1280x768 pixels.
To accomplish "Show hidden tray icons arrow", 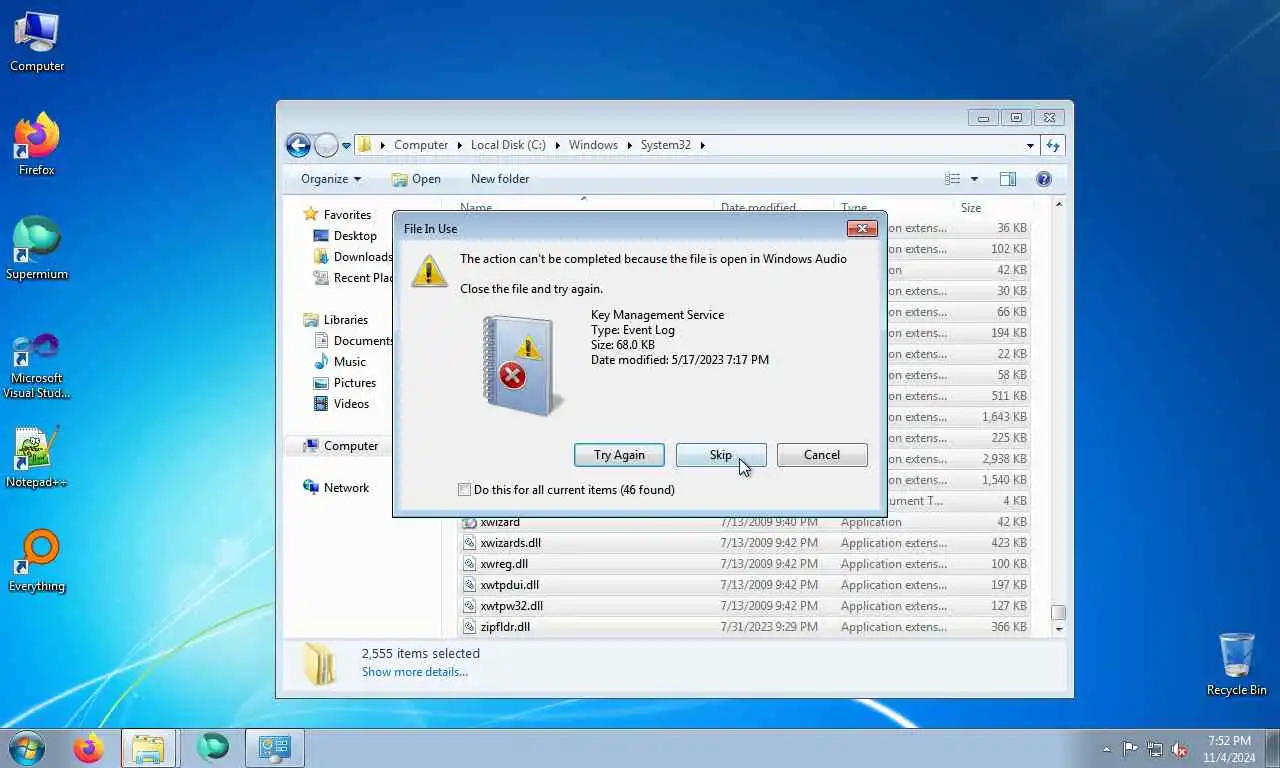I will pos(1106,749).
